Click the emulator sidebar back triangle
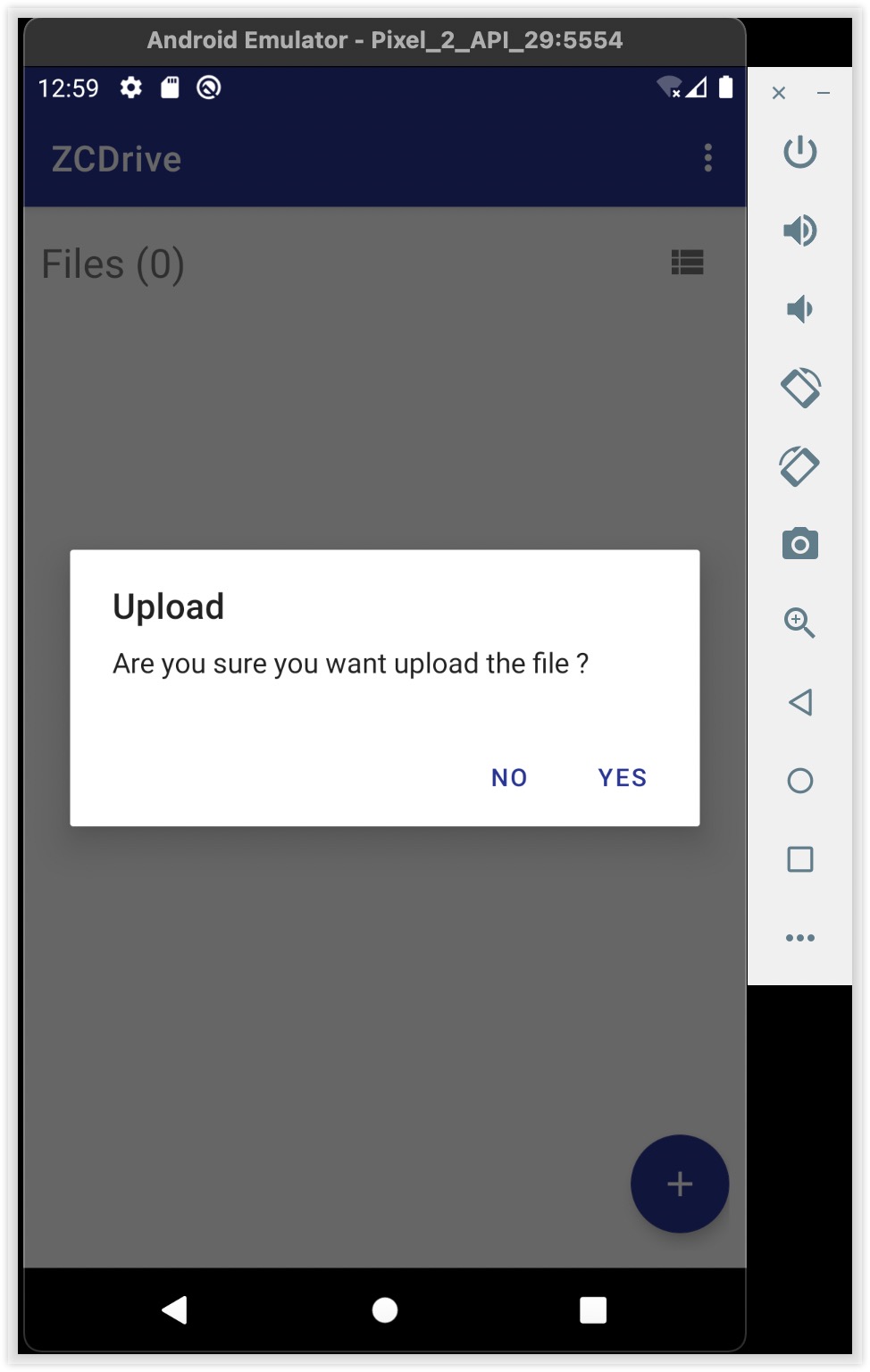 (x=800, y=702)
